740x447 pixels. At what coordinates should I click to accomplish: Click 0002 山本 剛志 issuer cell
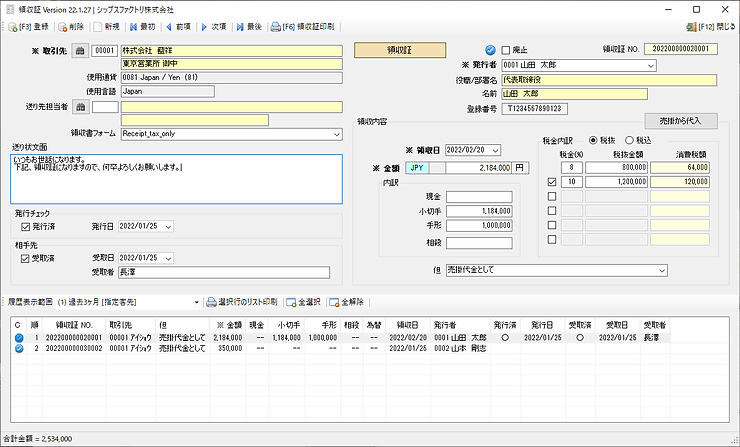point(460,348)
